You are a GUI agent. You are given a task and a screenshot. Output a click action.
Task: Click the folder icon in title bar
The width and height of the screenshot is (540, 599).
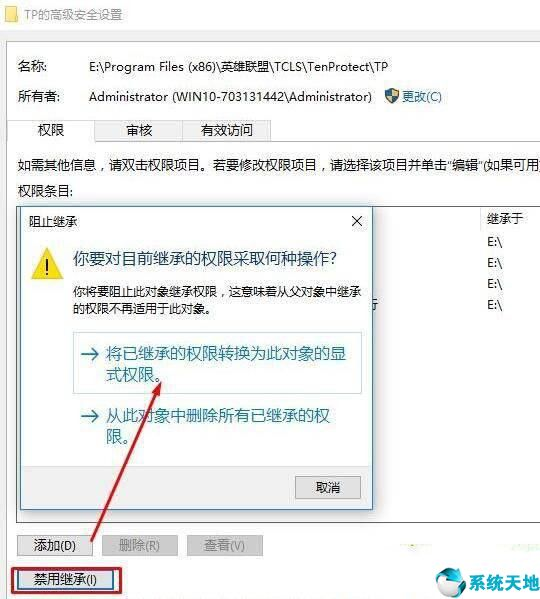[11, 15]
